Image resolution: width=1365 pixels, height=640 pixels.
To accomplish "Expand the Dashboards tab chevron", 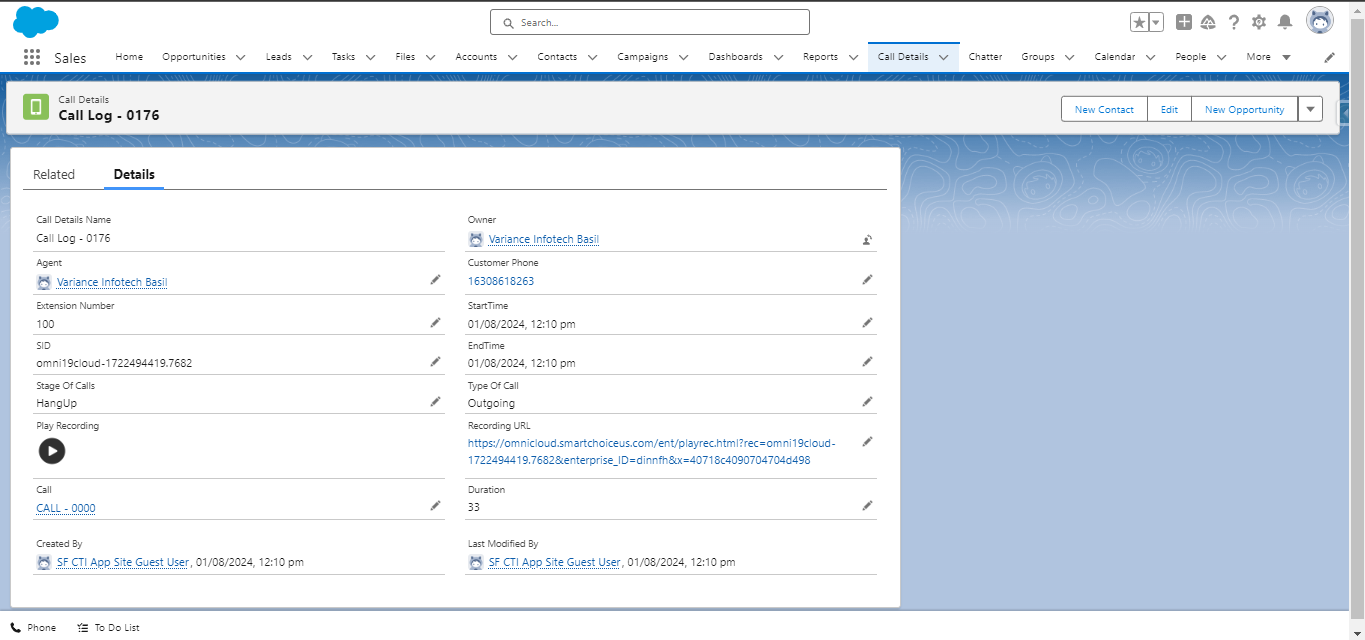I will pos(778,57).
